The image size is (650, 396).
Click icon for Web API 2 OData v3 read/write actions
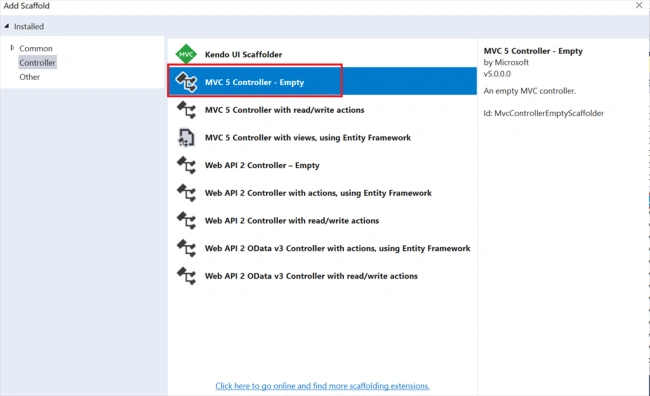186,276
